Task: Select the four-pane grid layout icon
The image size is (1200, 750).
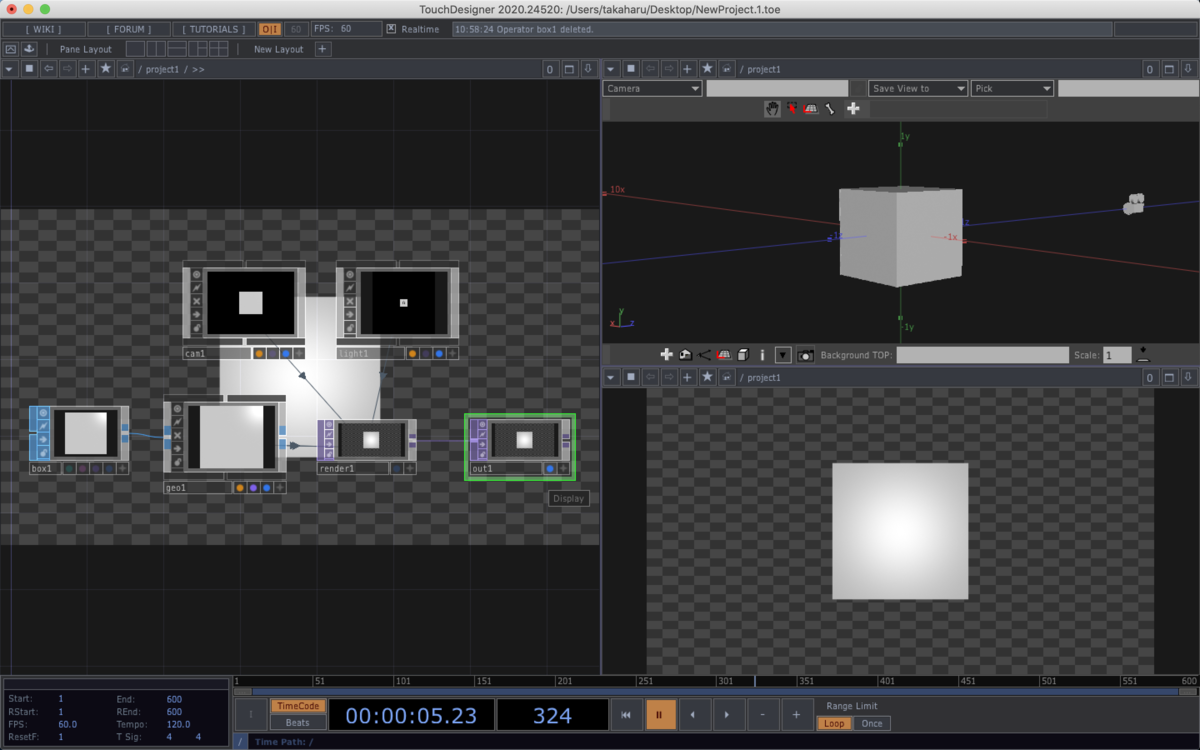Action: (219, 49)
